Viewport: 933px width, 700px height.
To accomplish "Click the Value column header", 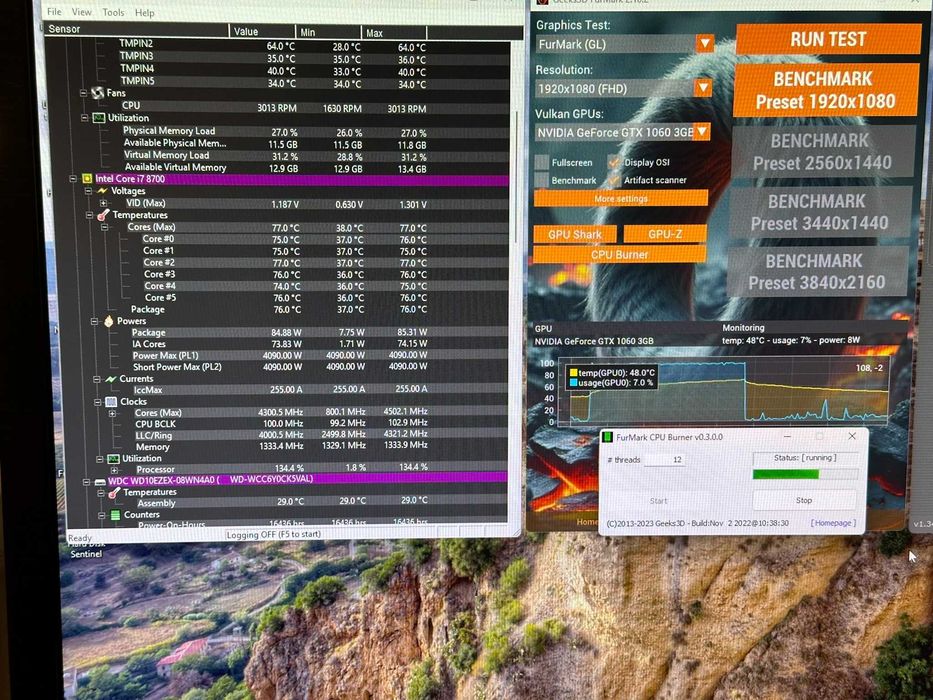I will (262, 32).
